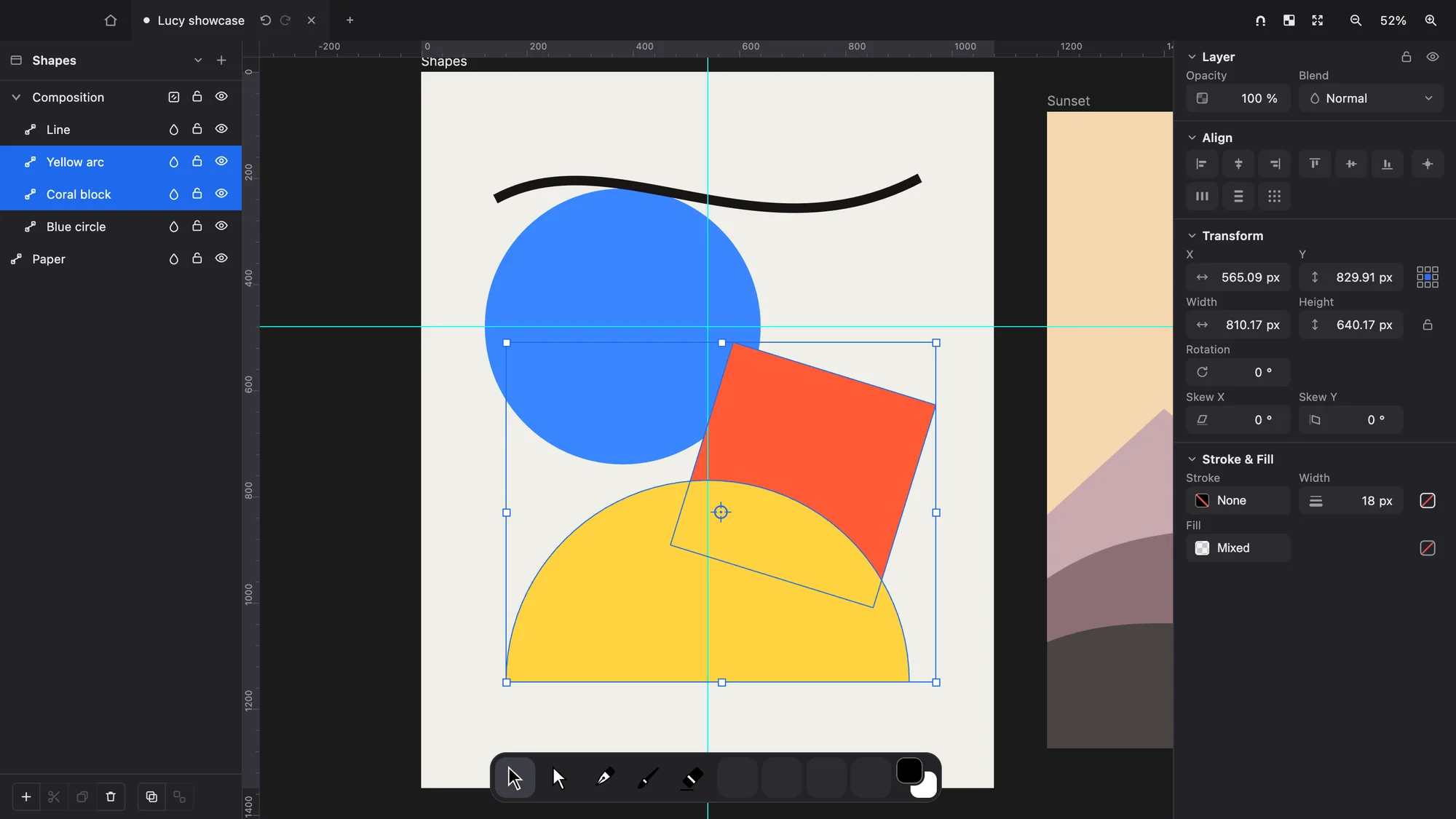Toggle visibility of Paper layer
This screenshot has width=1456, height=819.
221,258
